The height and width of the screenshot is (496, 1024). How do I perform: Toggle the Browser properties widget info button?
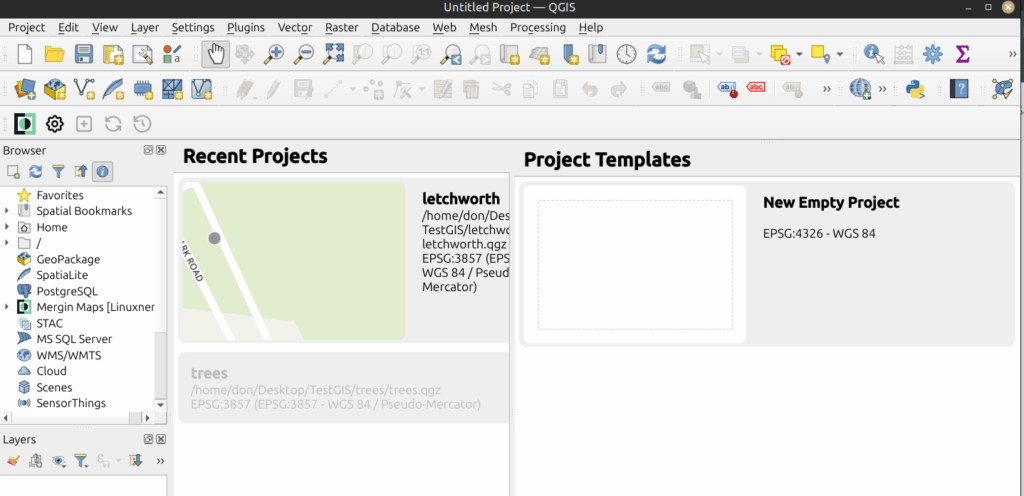tap(103, 172)
